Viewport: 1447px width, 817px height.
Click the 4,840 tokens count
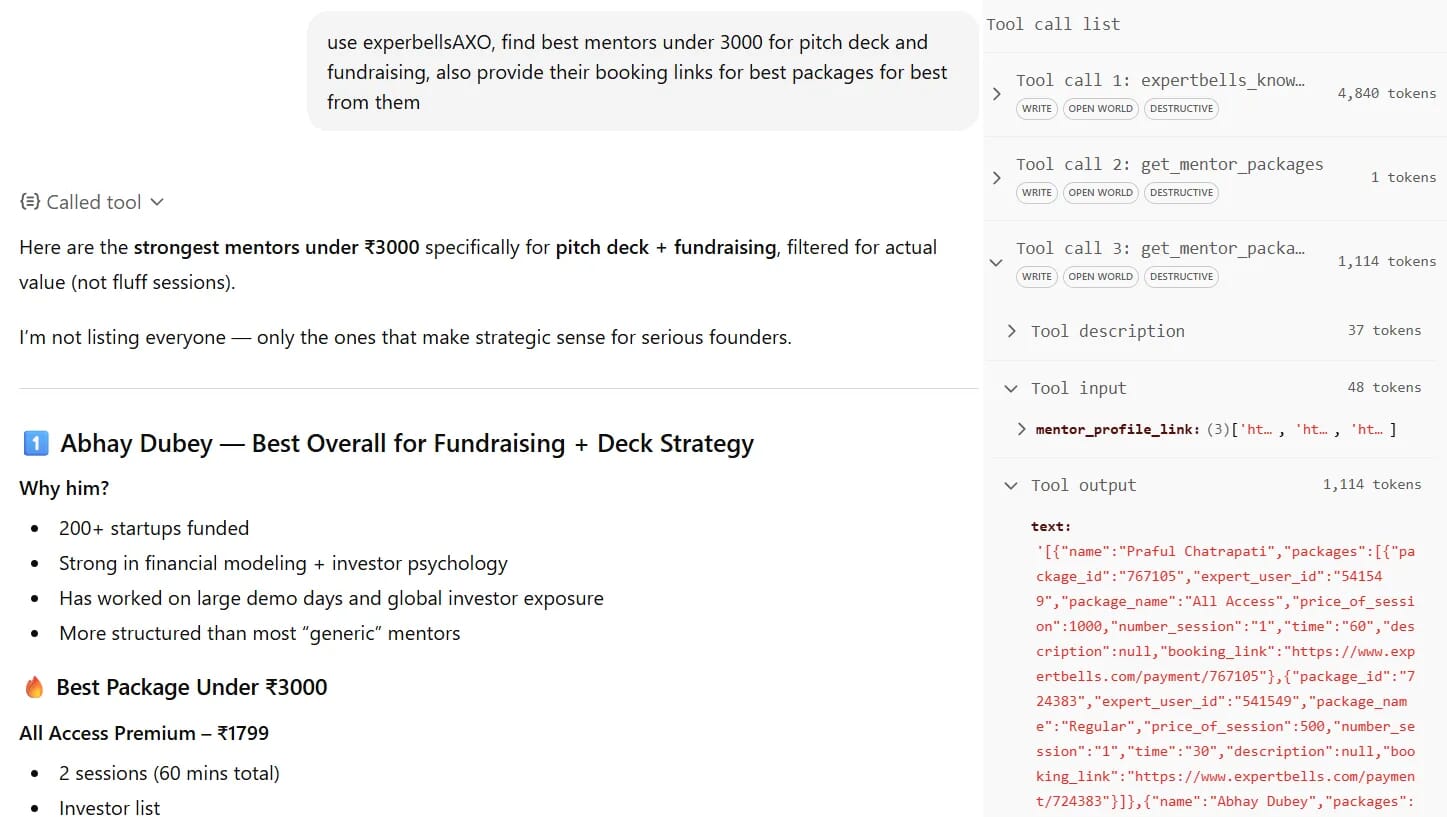pos(1387,93)
